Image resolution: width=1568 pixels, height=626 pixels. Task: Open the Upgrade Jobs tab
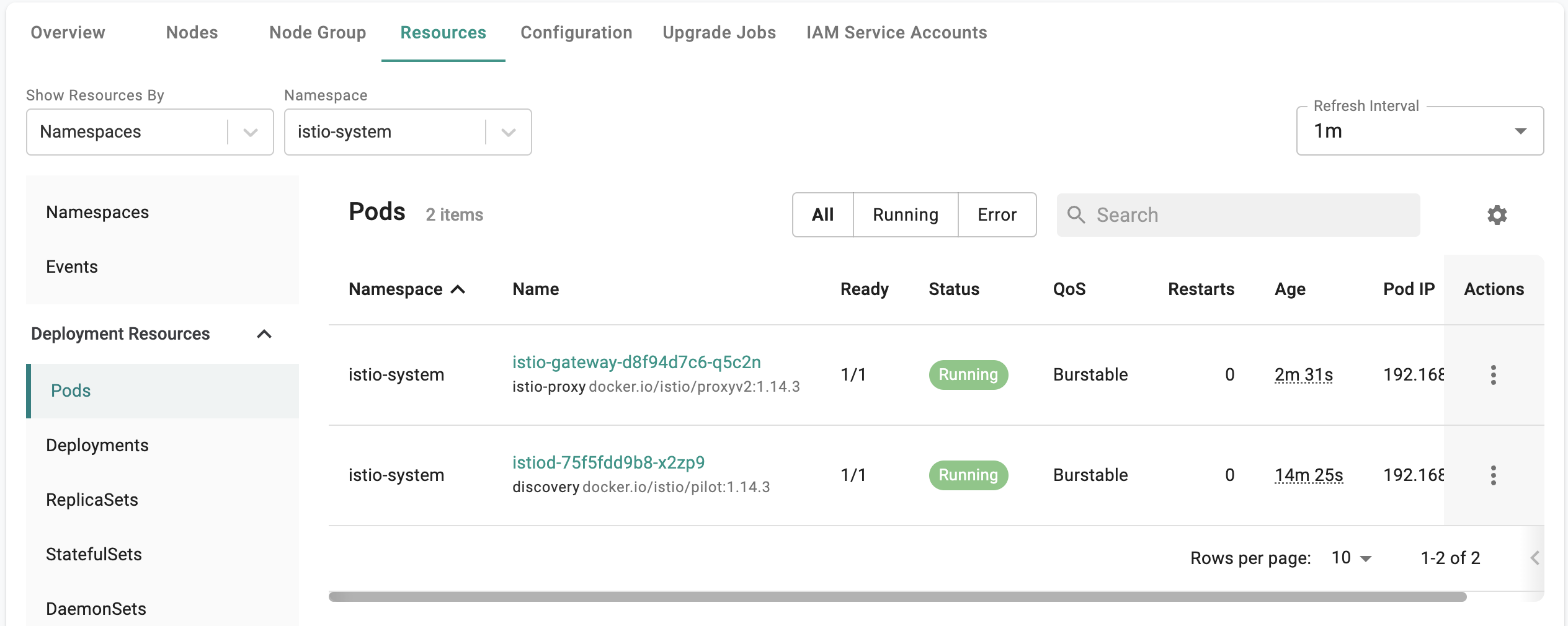coord(719,32)
